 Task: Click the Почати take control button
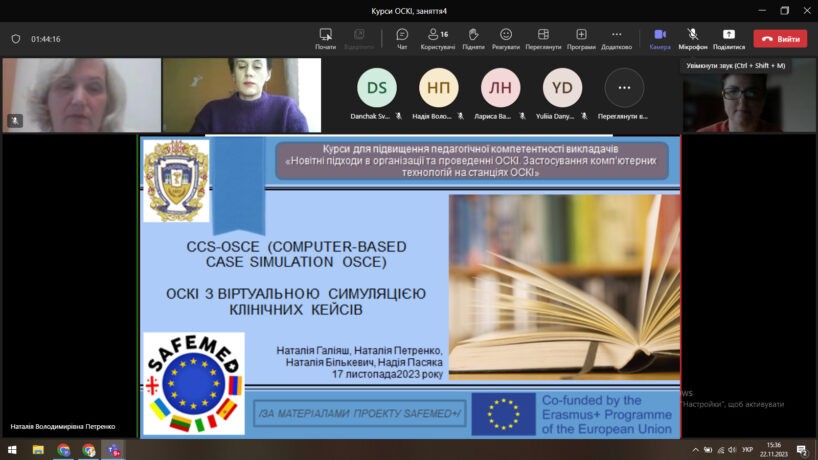coord(325,38)
